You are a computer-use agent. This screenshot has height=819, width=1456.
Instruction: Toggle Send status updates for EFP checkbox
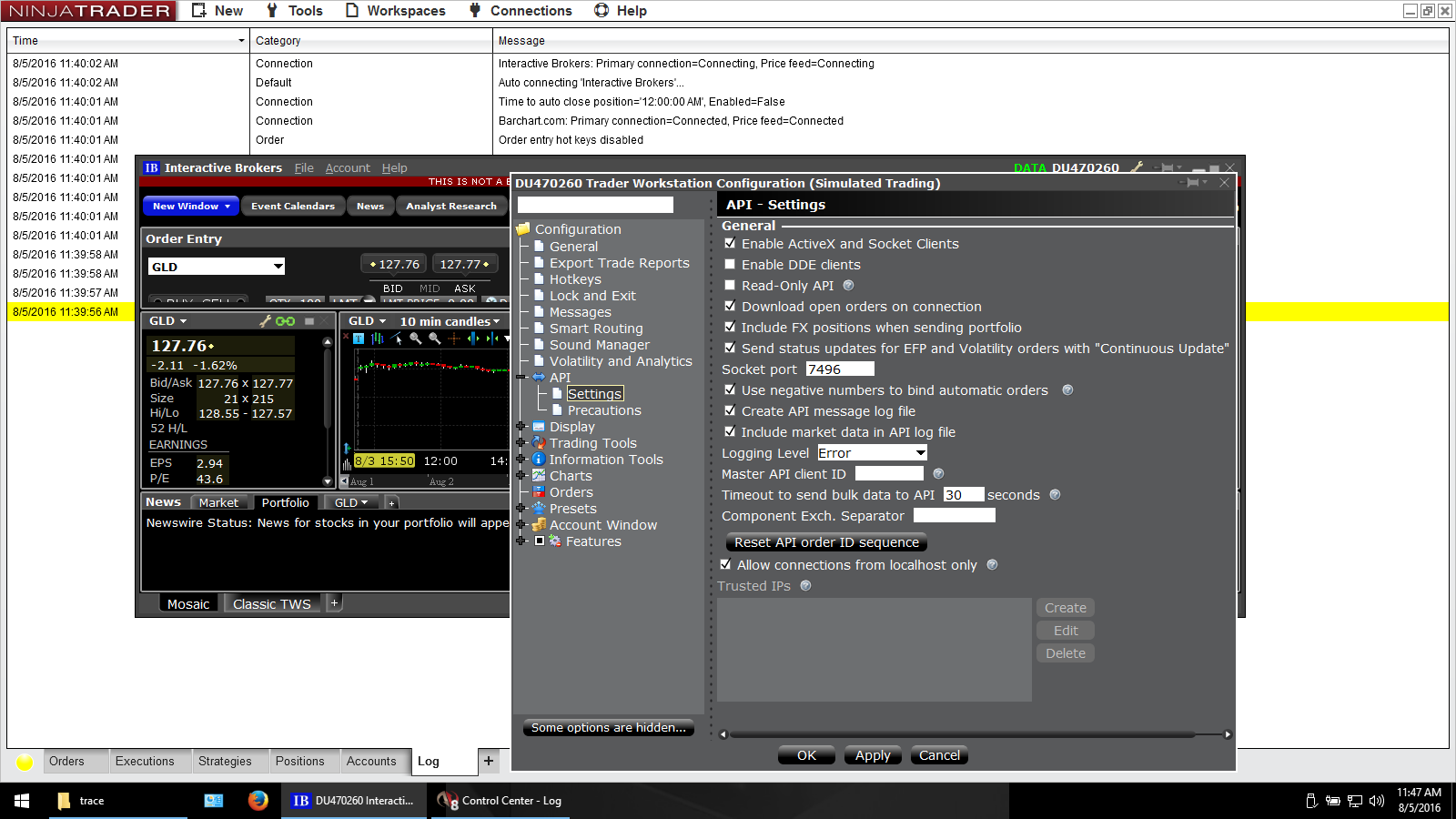tap(730, 348)
